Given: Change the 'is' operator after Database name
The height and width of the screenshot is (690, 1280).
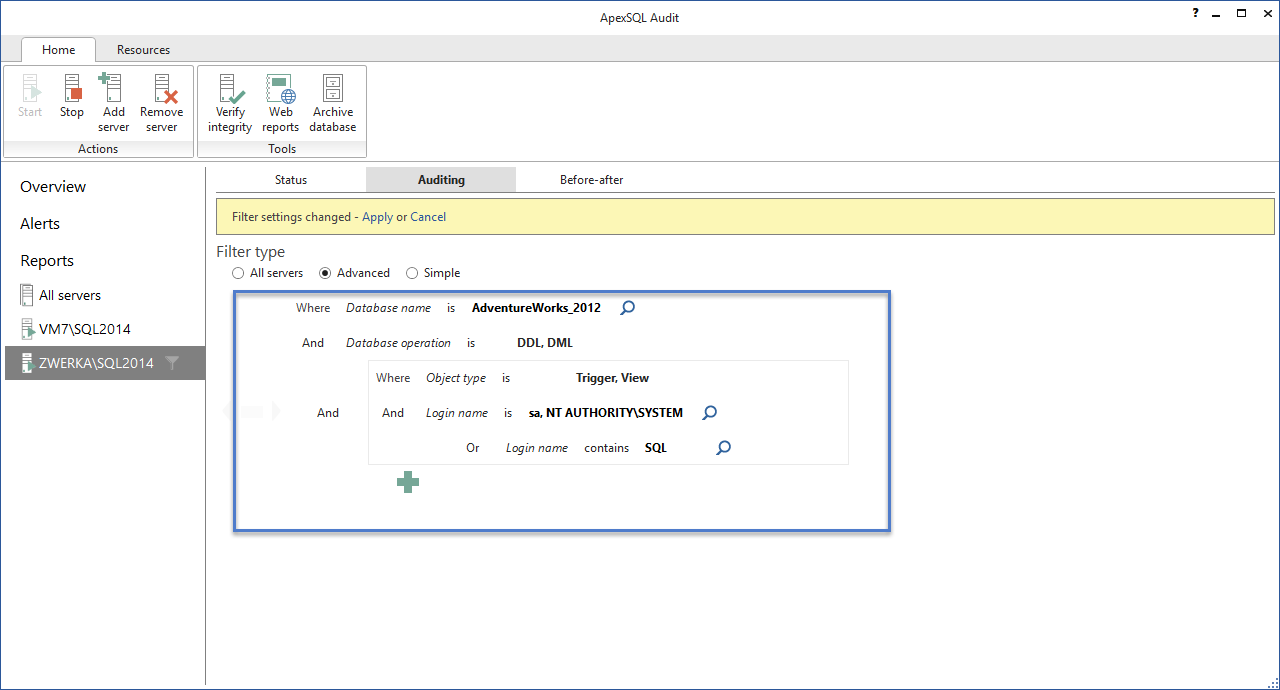Looking at the screenshot, I should 451,308.
